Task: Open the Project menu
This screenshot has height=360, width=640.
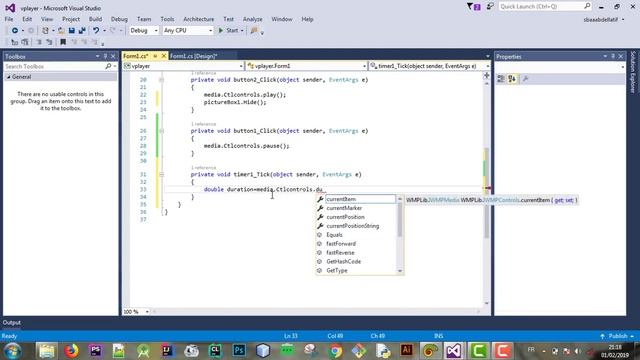Action: pyautogui.click(x=71, y=19)
